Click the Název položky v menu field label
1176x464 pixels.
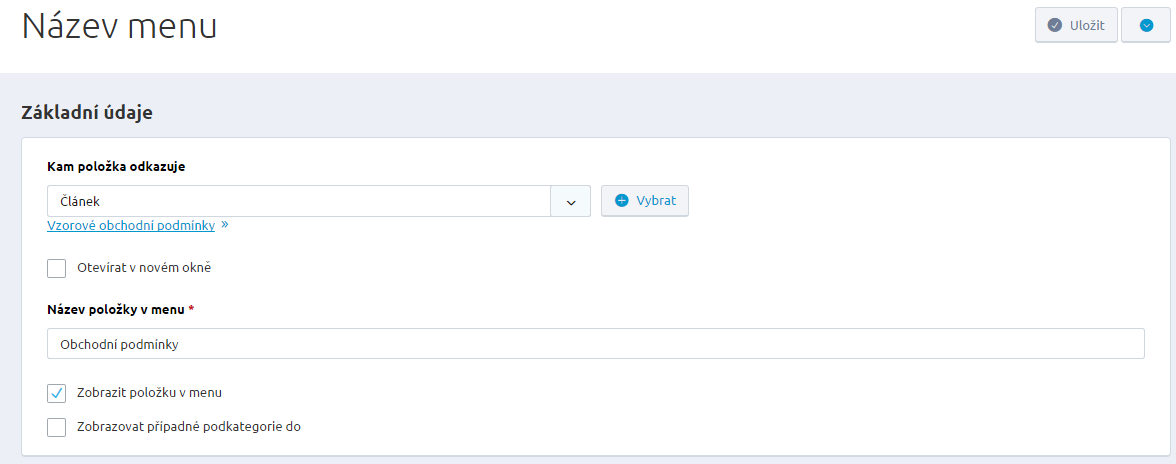(116, 310)
